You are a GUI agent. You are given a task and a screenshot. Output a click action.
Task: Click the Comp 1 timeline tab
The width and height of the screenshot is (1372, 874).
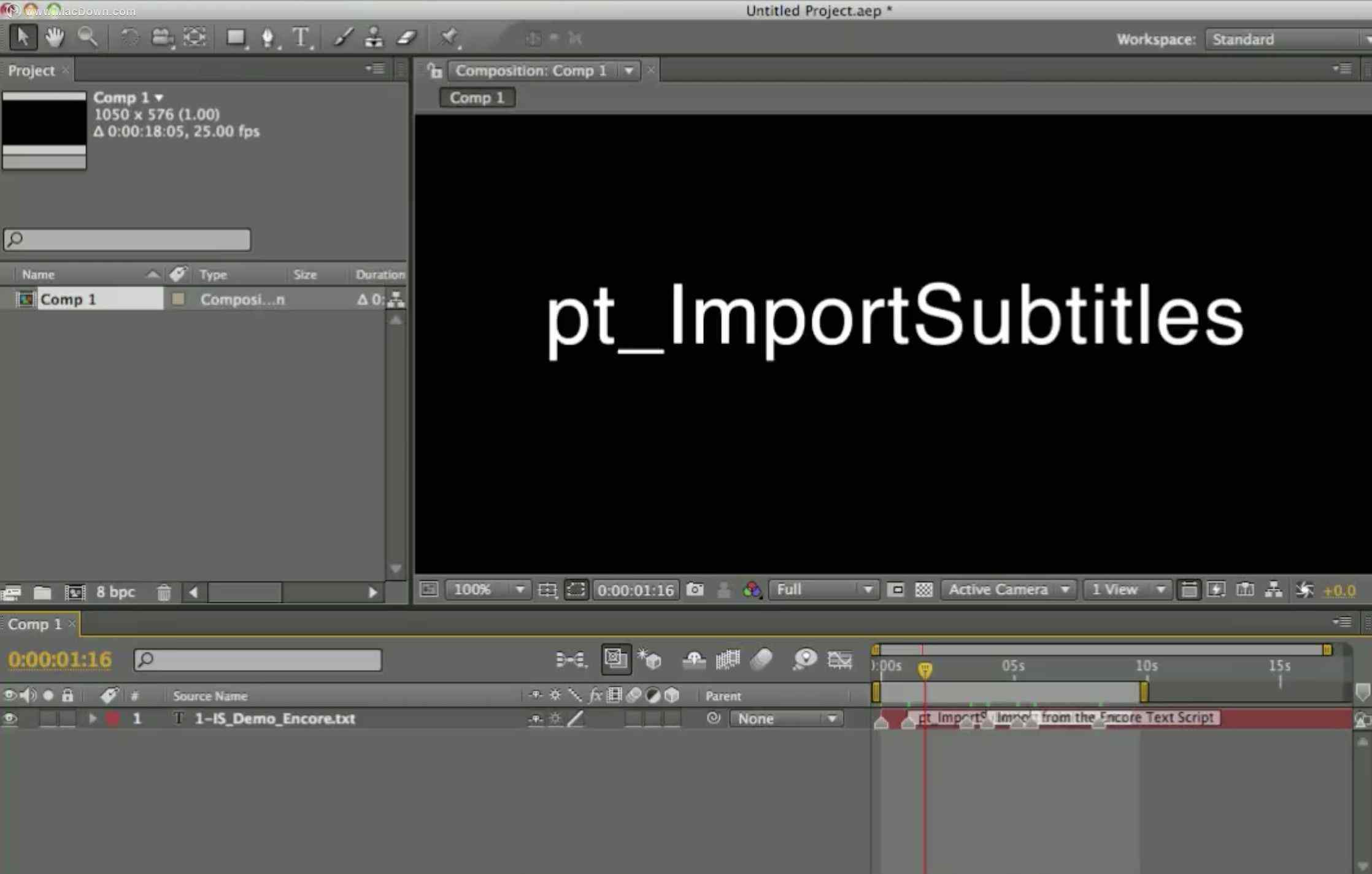coord(36,624)
